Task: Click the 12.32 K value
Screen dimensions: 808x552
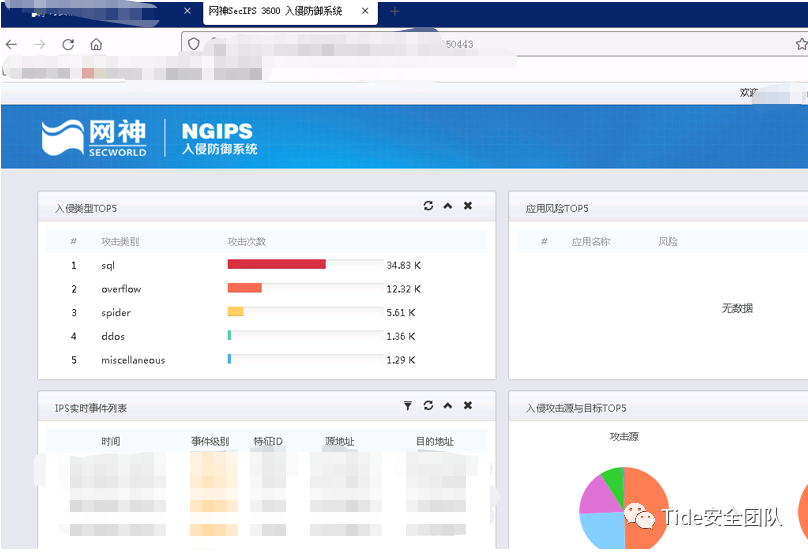Action: pyautogui.click(x=403, y=289)
